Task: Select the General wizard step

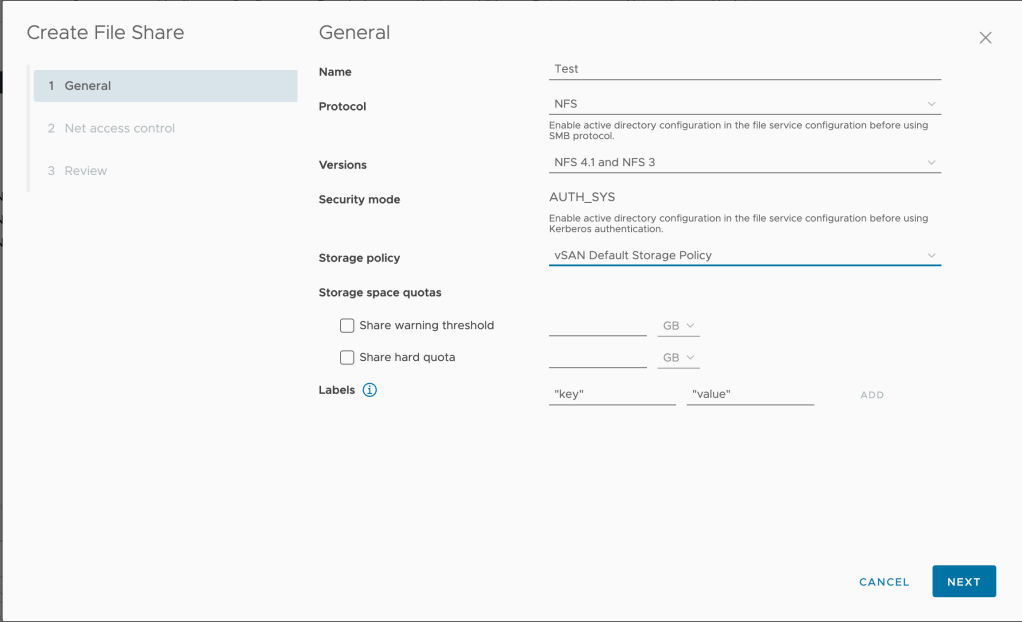Action: [x=165, y=86]
